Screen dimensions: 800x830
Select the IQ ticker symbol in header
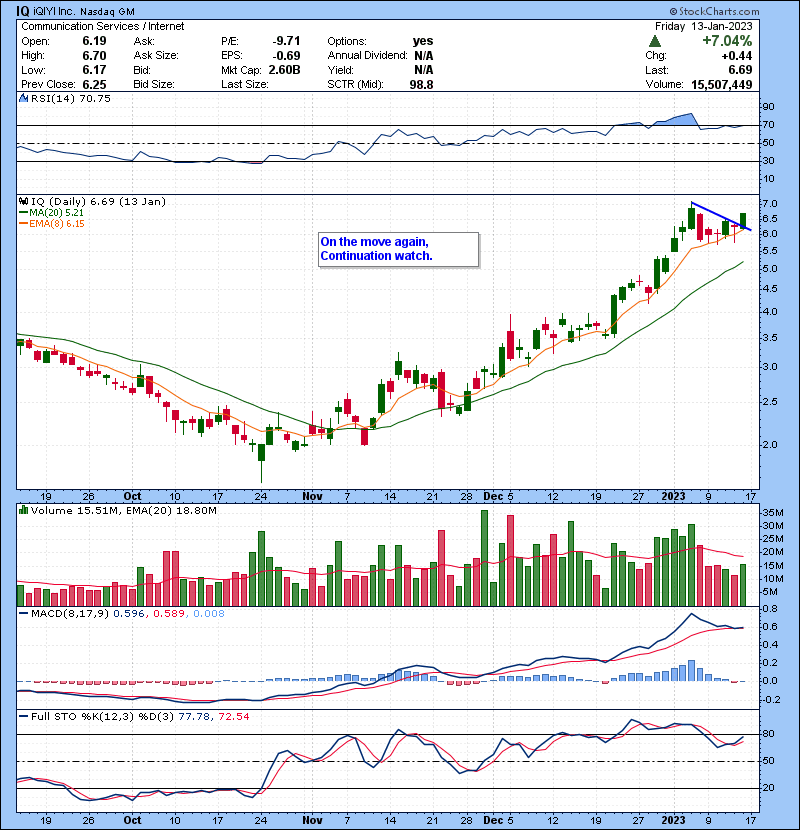click(x=23, y=11)
